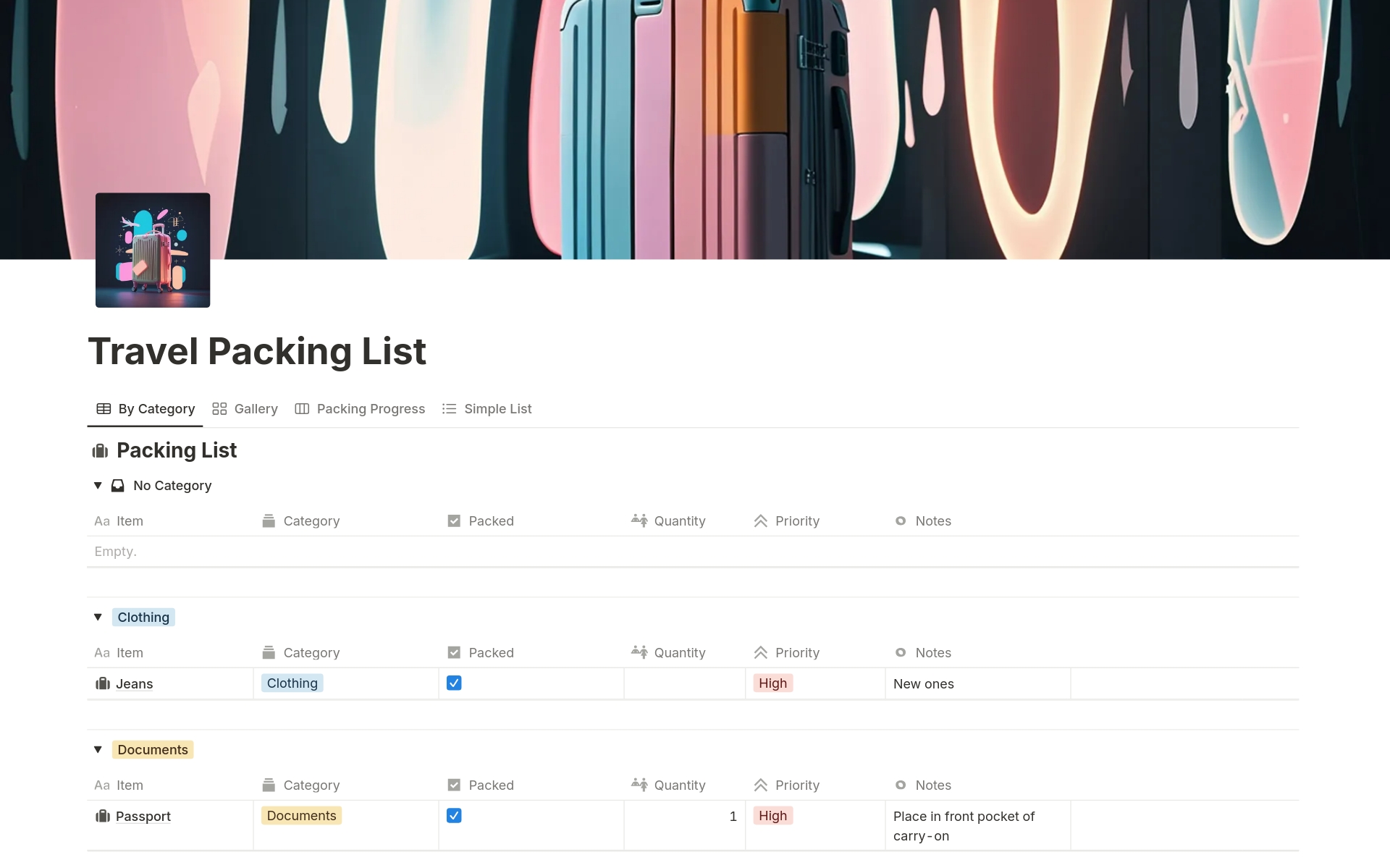This screenshot has height=868, width=1390.
Task: Click the suitcase icon beside Packing List heading
Action: 100,451
